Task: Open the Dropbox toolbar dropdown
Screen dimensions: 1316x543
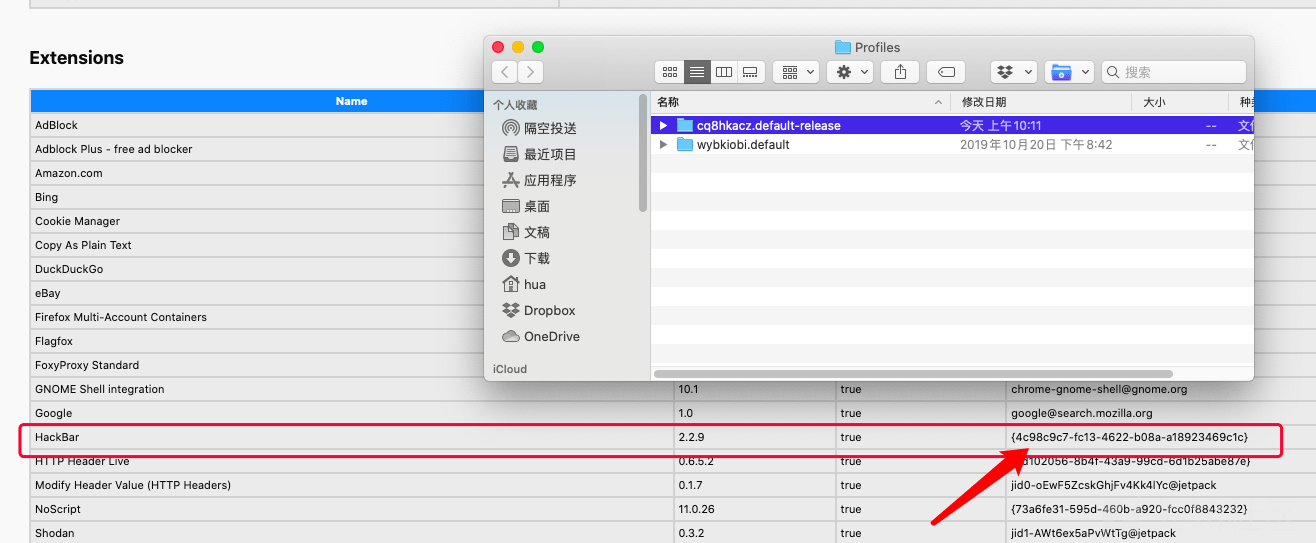Action: (x=1013, y=72)
